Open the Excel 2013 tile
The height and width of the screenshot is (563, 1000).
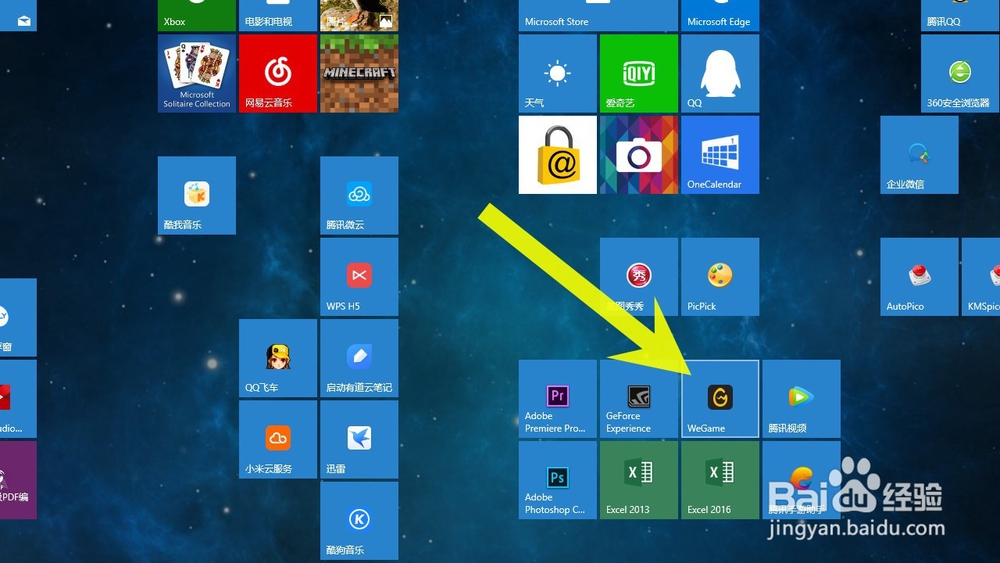(638, 480)
